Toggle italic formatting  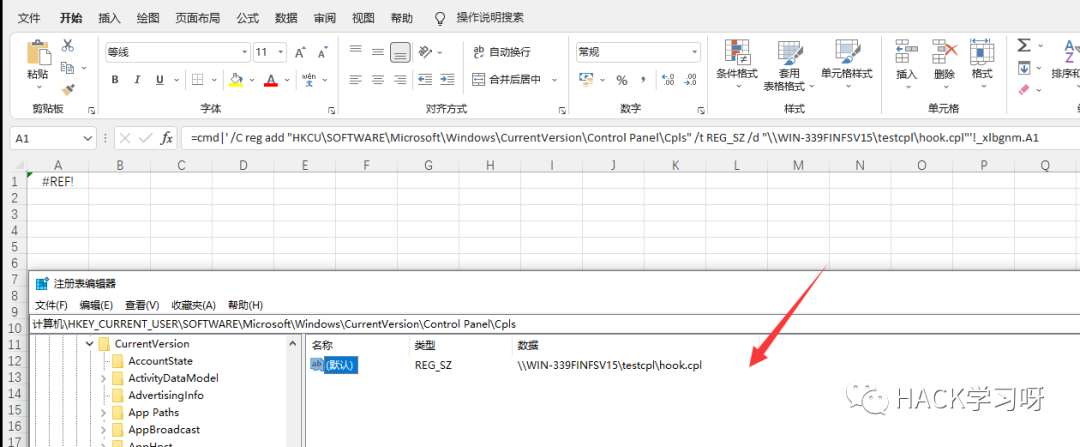click(137, 80)
